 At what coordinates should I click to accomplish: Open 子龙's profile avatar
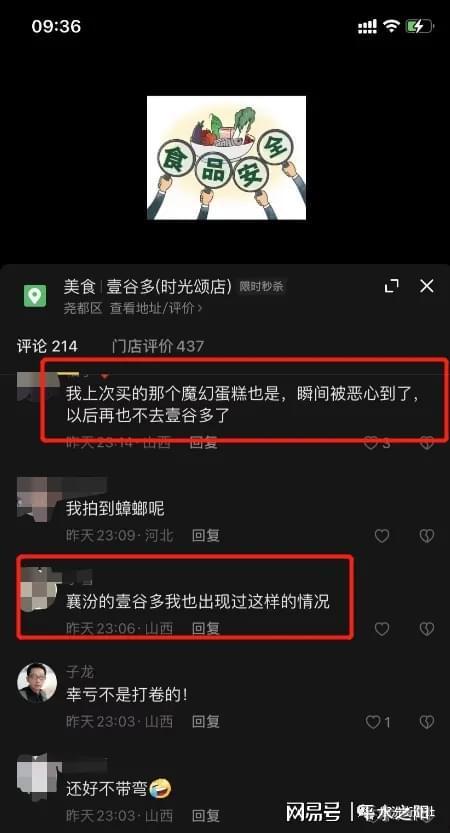[37, 683]
